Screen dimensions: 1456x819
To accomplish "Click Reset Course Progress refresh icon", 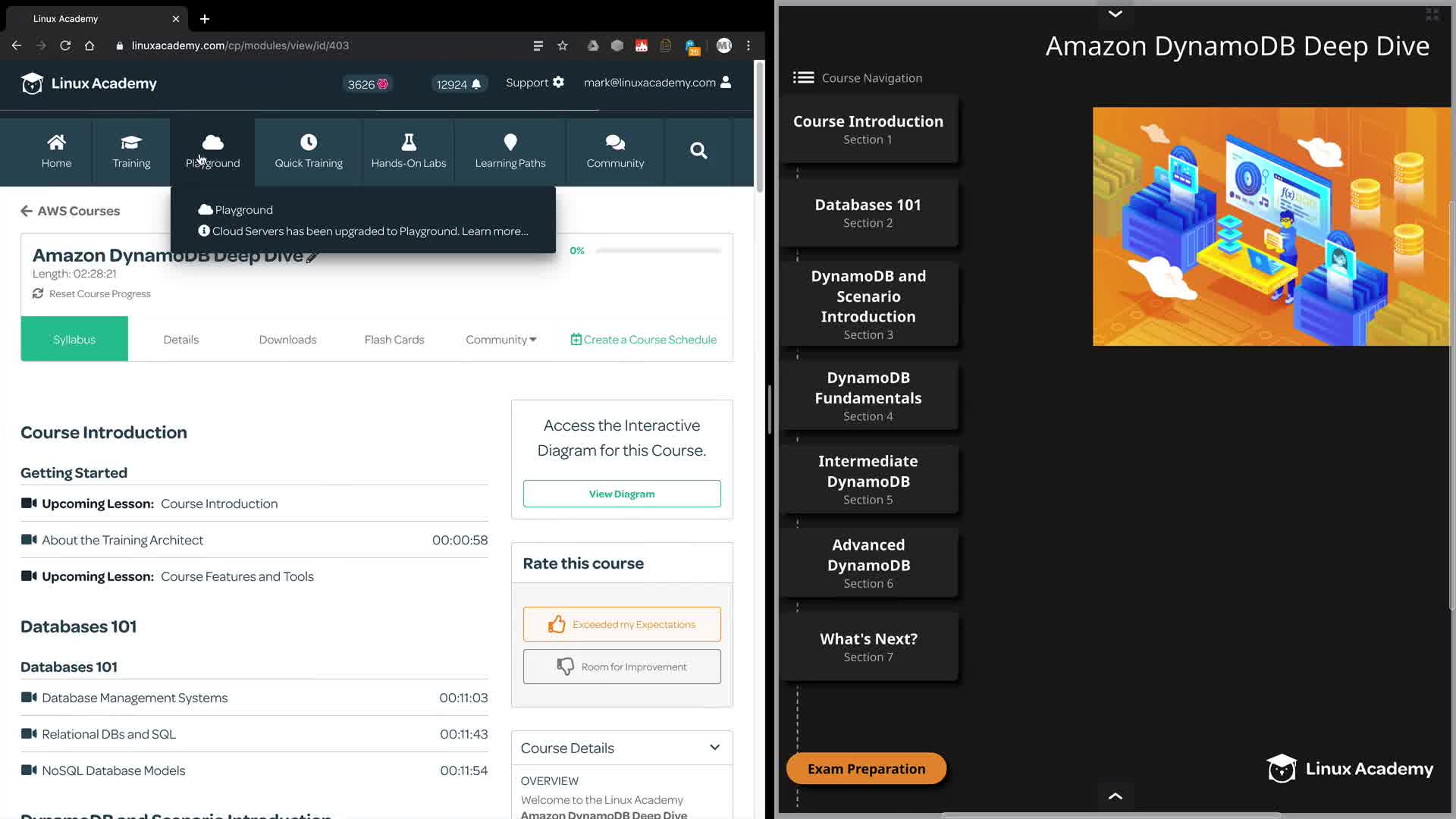I will [x=38, y=293].
